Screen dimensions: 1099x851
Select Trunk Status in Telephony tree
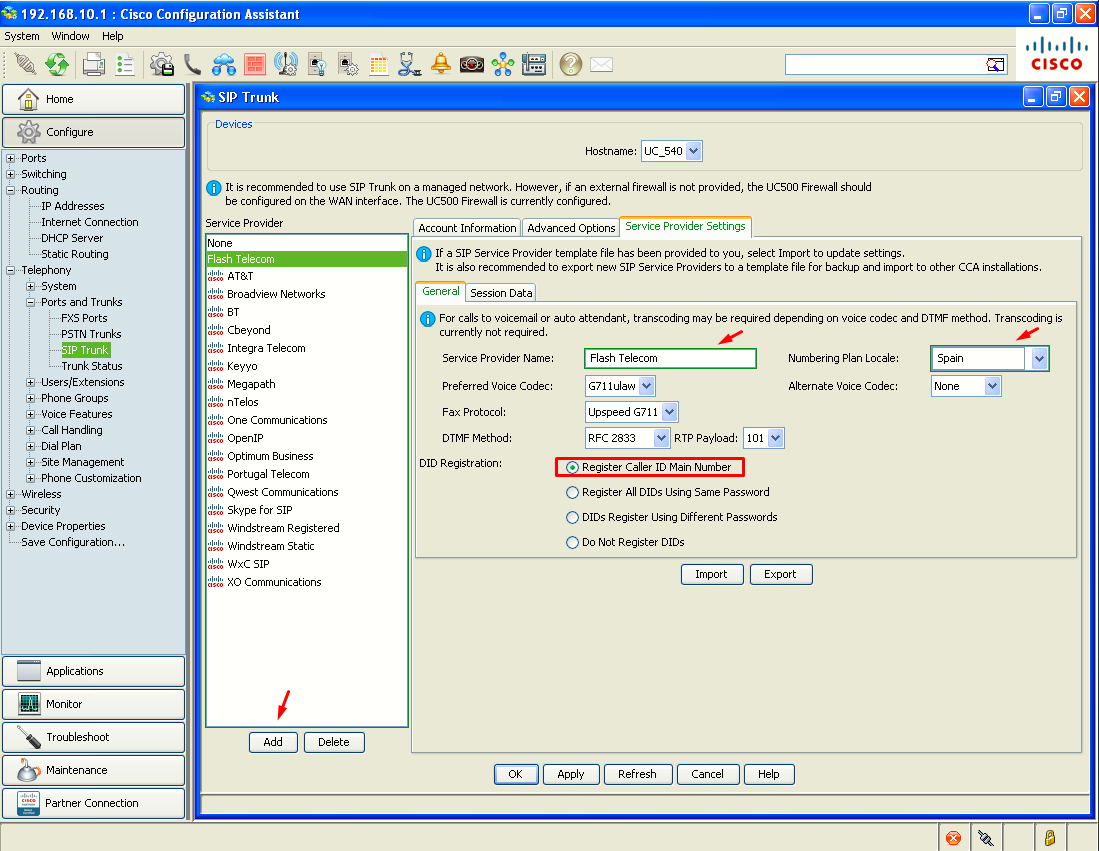(92, 366)
